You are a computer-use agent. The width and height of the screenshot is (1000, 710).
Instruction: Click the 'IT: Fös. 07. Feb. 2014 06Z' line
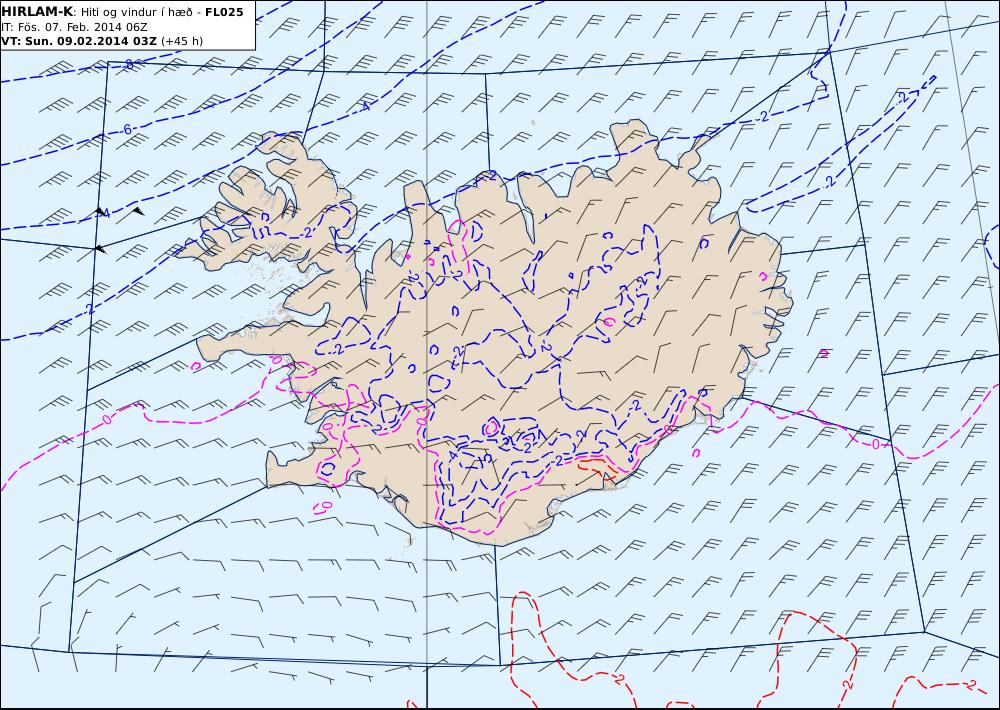pos(74,27)
